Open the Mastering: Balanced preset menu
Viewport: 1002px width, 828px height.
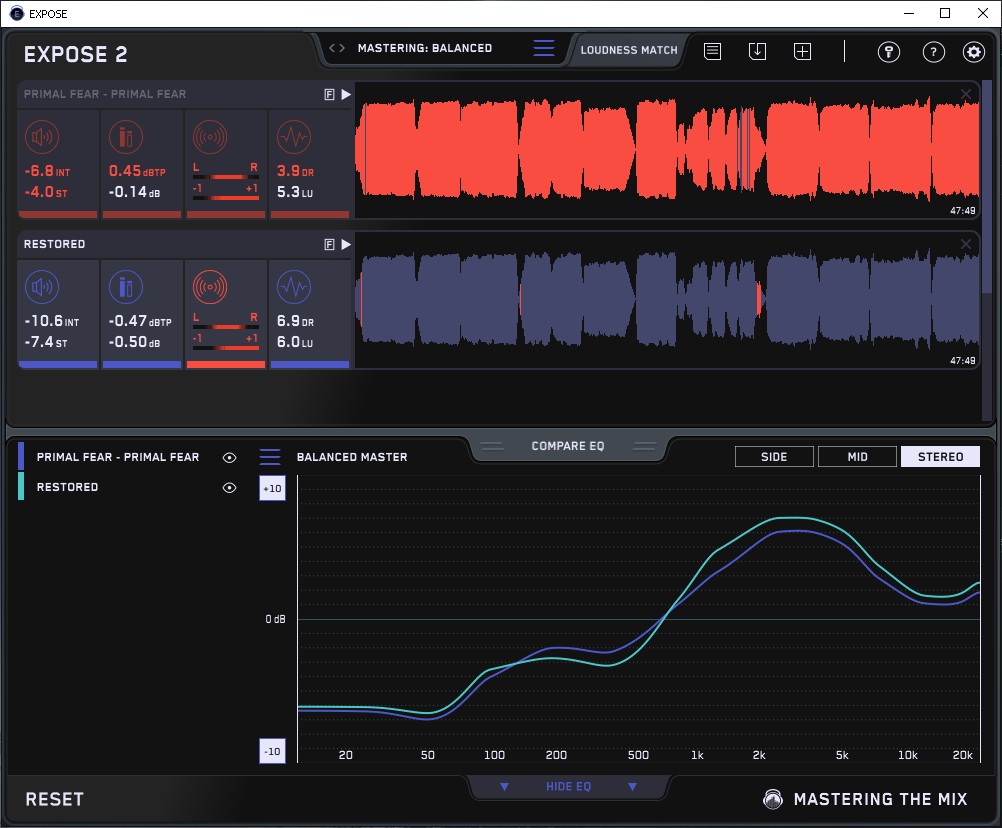click(544, 48)
